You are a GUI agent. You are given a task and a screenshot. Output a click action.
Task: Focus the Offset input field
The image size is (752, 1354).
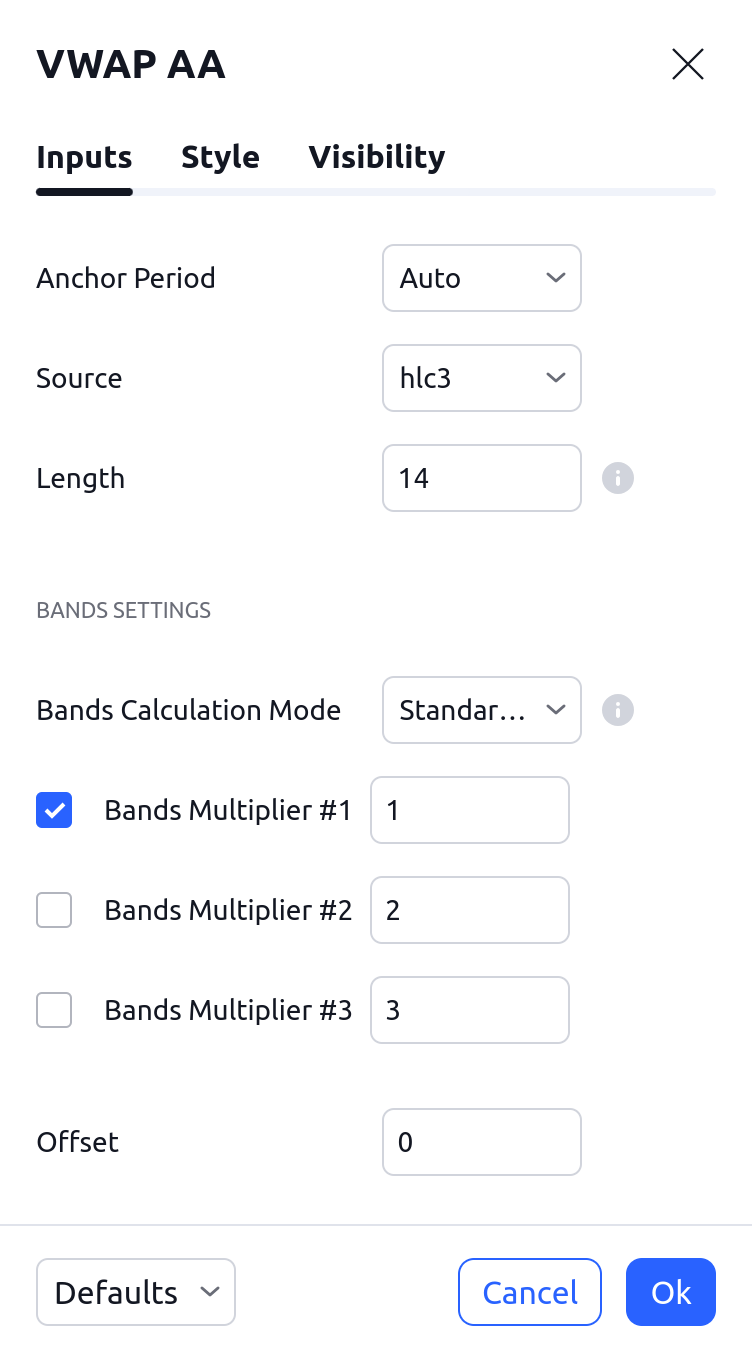pyautogui.click(x=481, y=1142)
